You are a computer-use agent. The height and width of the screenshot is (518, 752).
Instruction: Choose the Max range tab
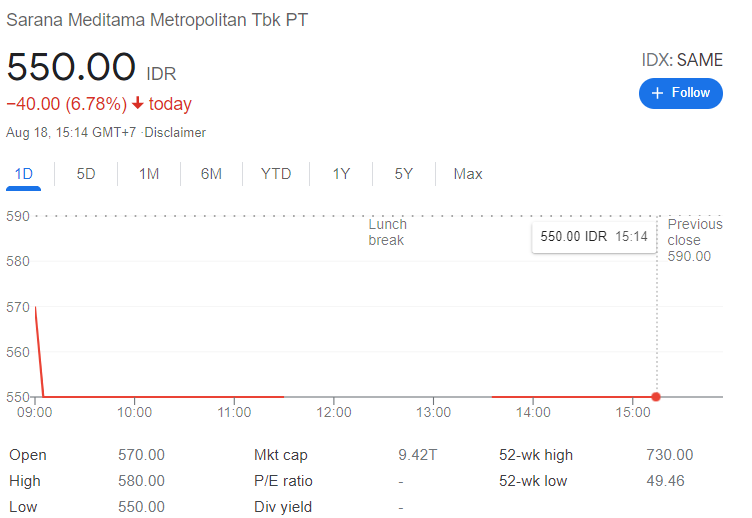pyautogui.click(x=468, y=174)
